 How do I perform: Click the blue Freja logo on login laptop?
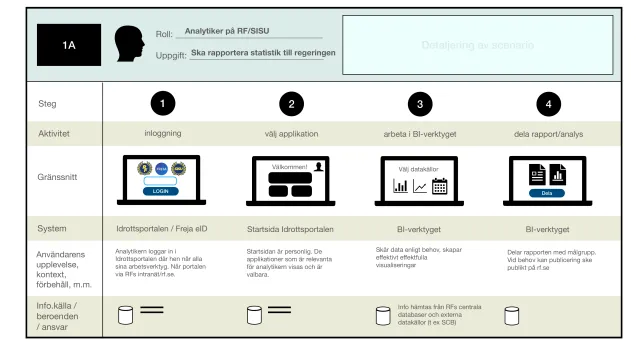click(162, 168)
